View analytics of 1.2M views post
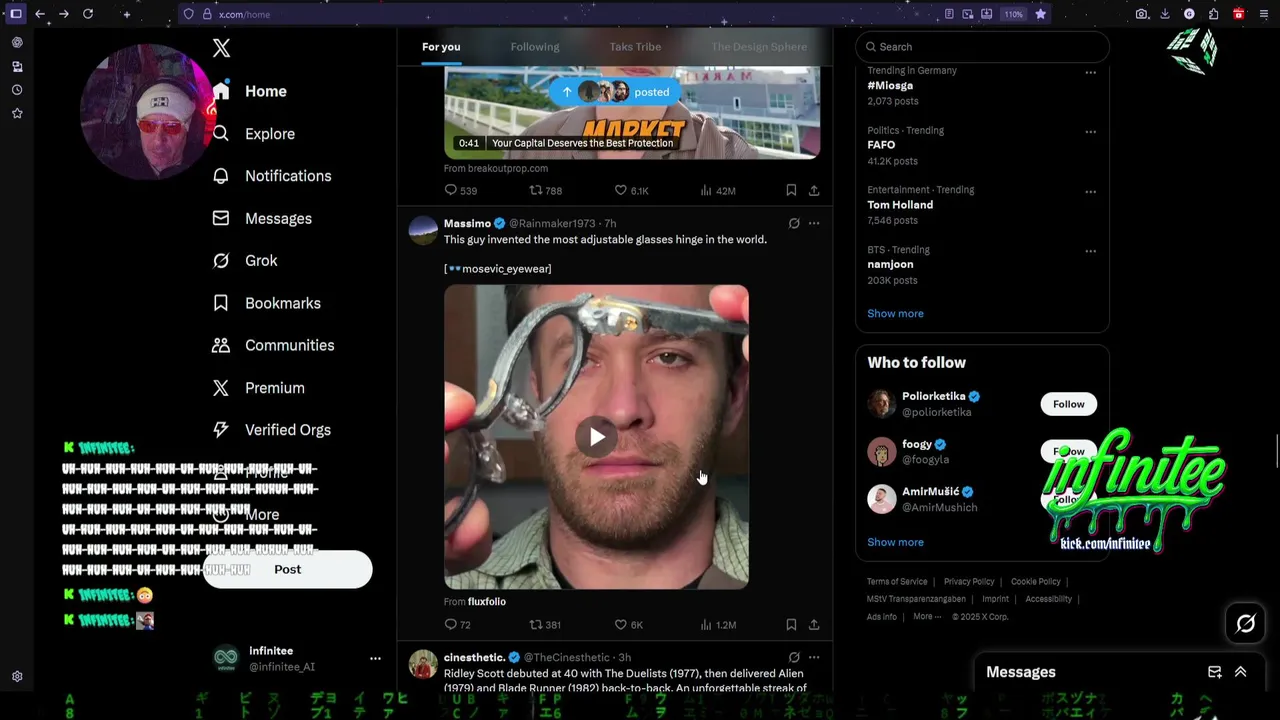The width and height of the screenshot is (1280, 720). tap(718, 624)
